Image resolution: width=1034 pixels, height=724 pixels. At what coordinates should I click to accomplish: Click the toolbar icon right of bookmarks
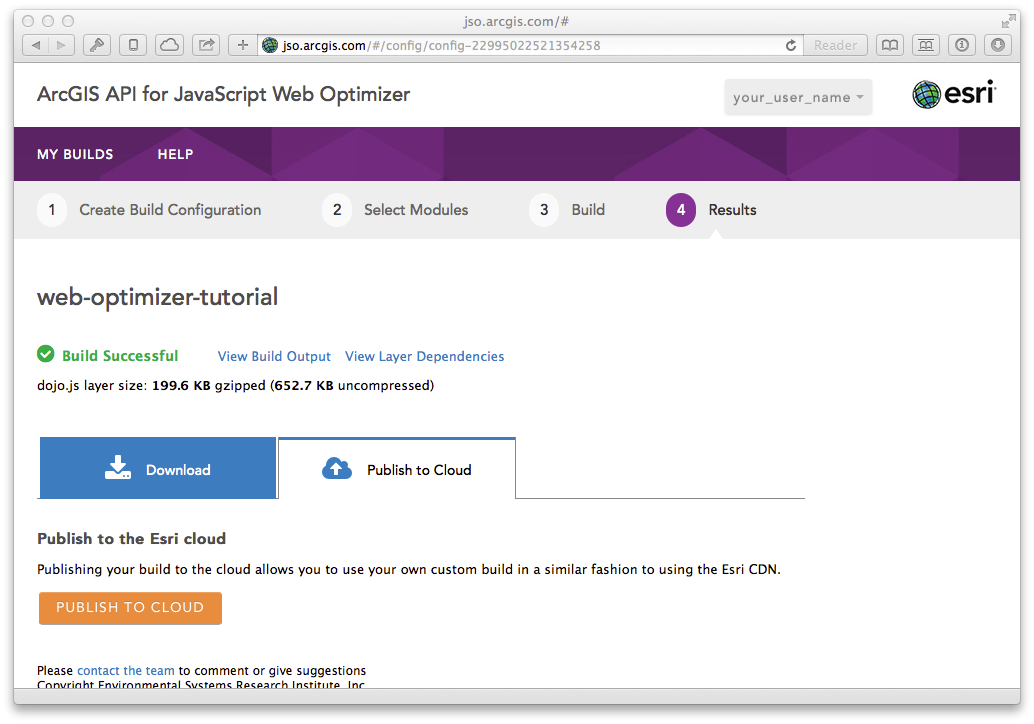click(926, 45)
